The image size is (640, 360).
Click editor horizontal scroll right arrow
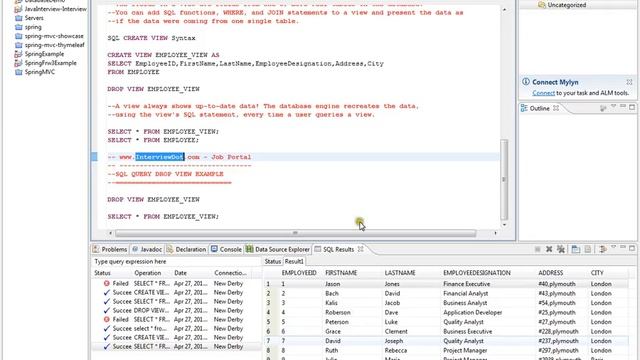(496, 233)
